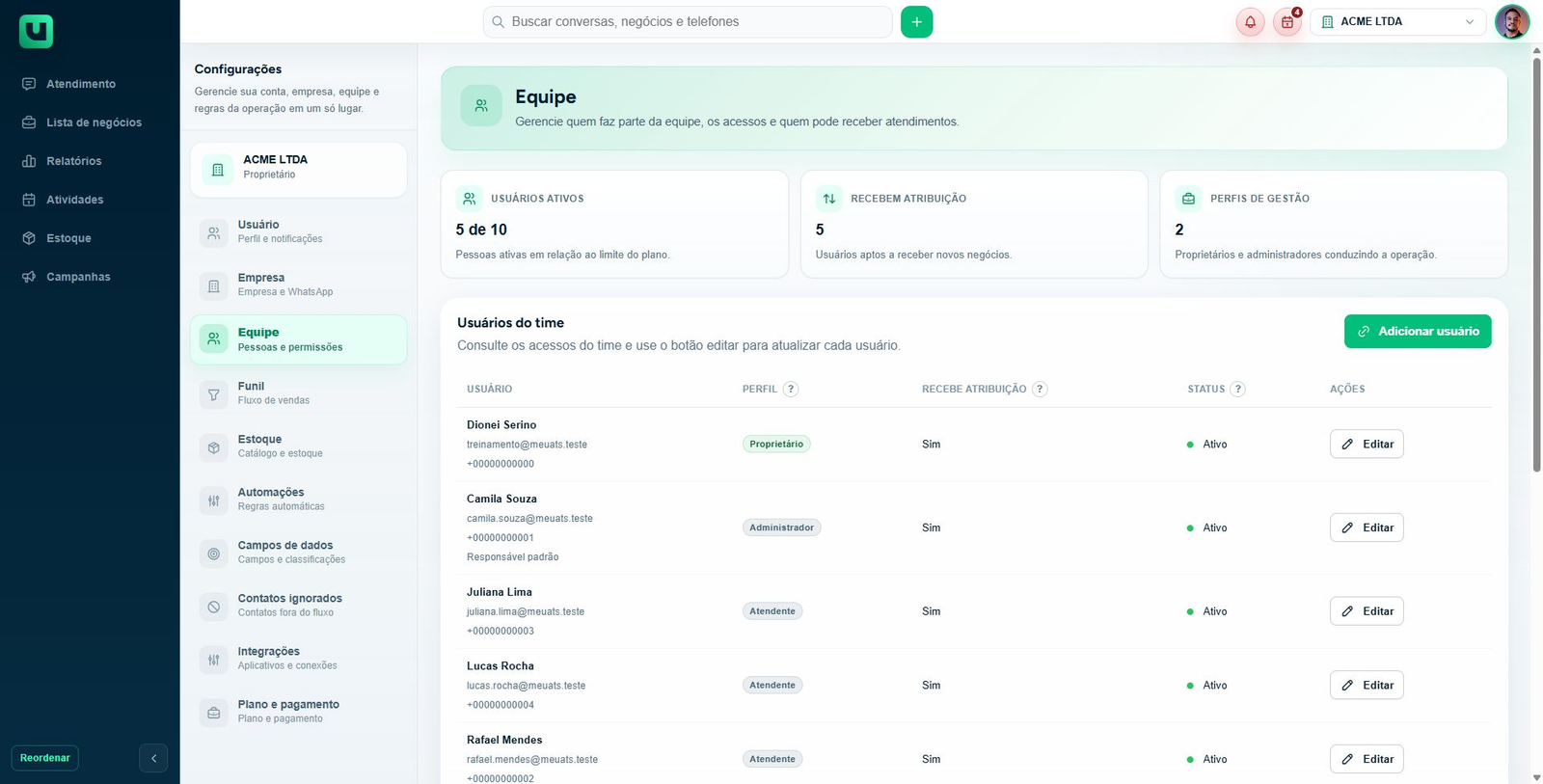Click the Funil funnel icon
The image size is (1543, 784).
pos(213,393)
